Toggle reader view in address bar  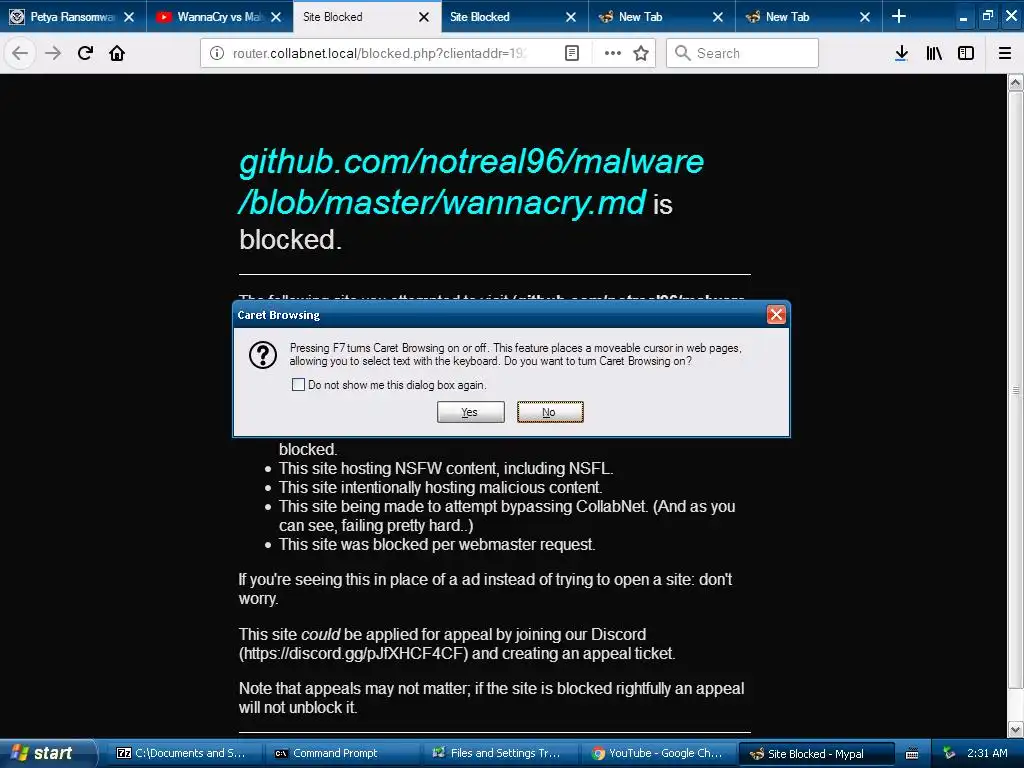(x=571, y=53)
